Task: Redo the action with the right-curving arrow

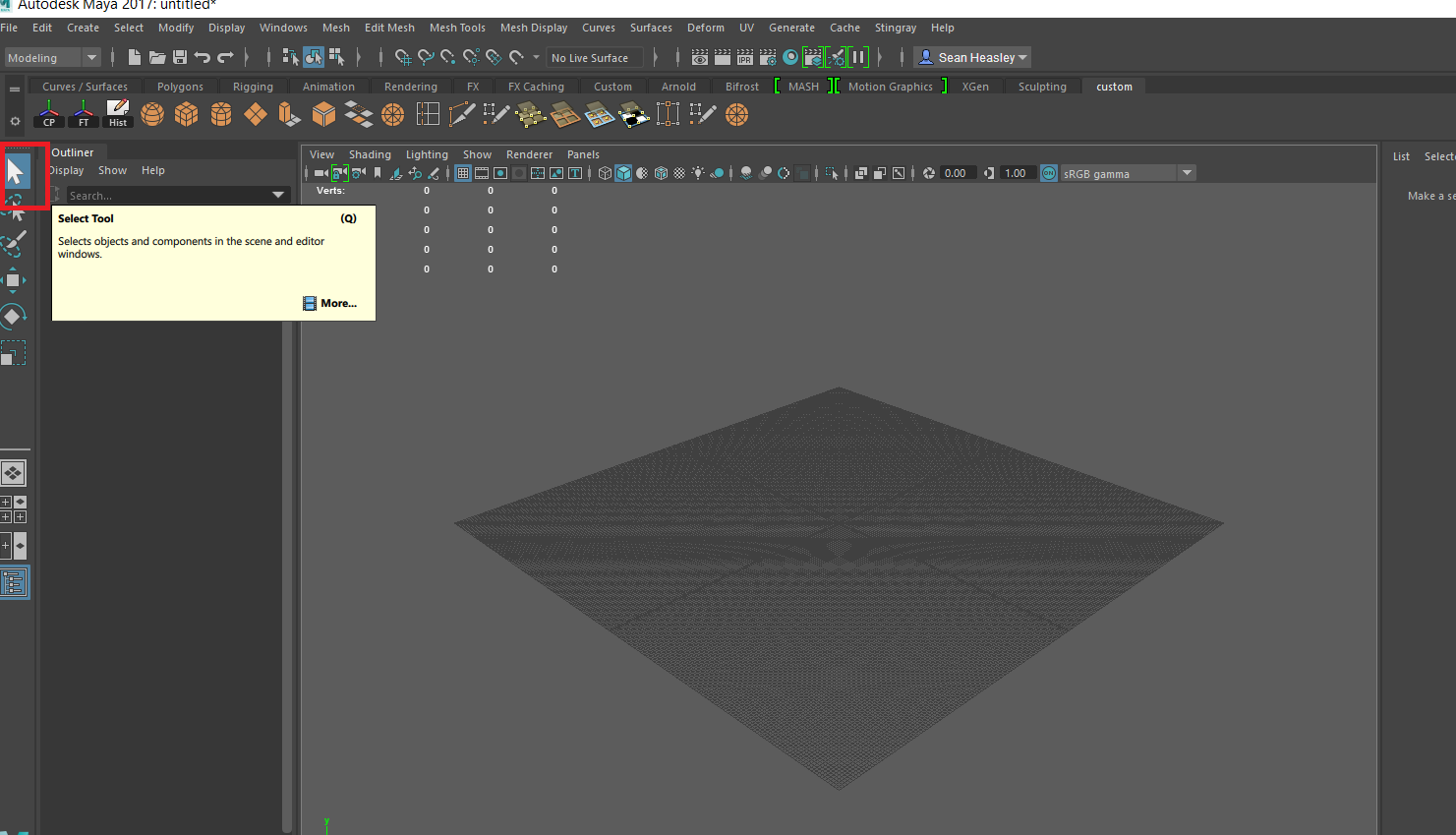Action: (225, 57)
